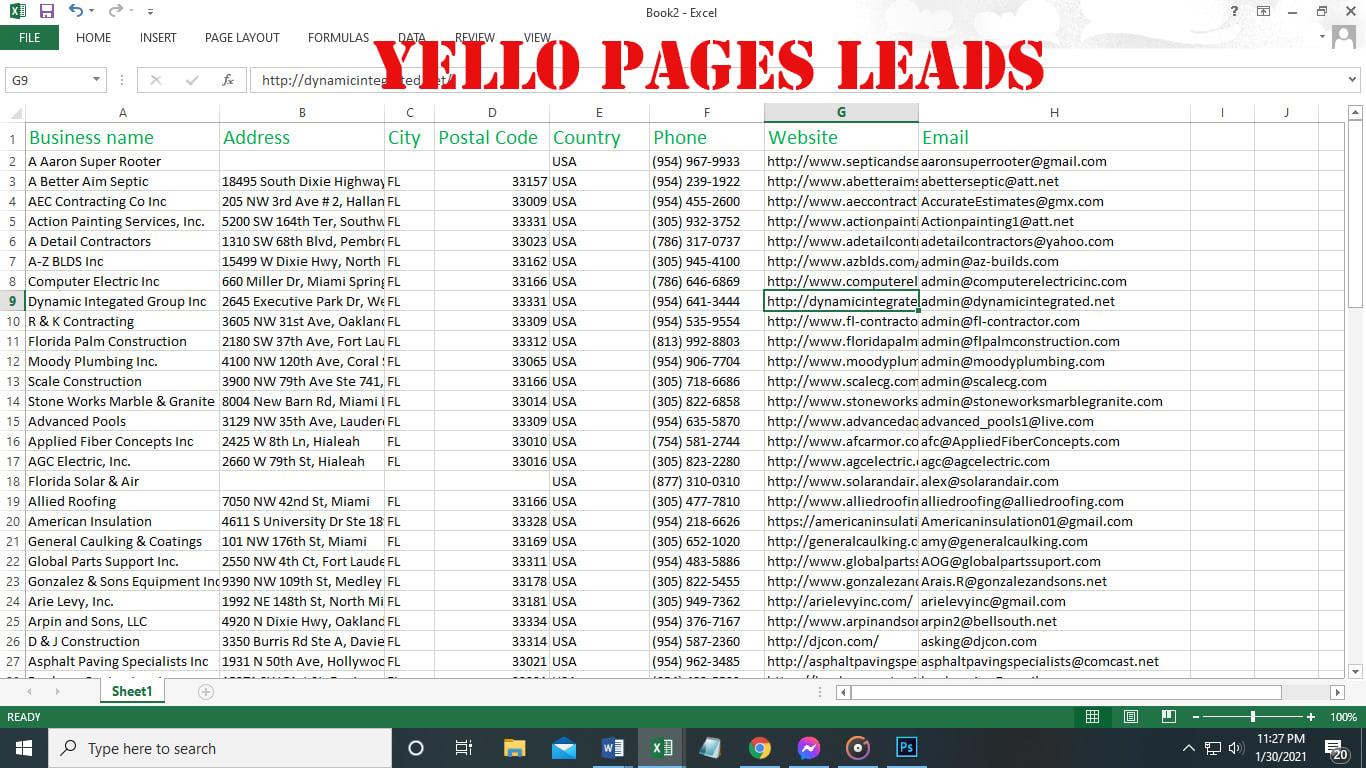Click the Zoom In plus icon

(1310, 717)
